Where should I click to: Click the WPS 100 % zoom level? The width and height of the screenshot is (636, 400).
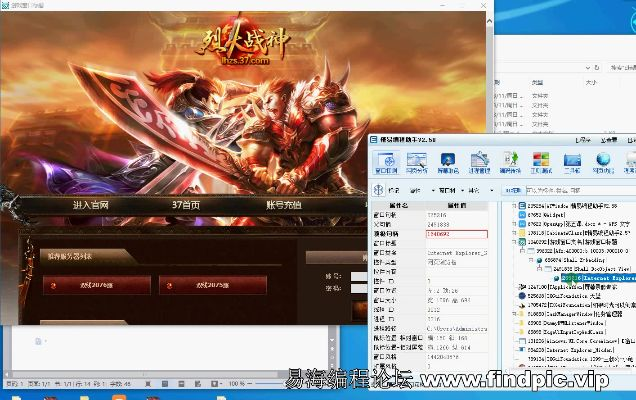(237, 383)
